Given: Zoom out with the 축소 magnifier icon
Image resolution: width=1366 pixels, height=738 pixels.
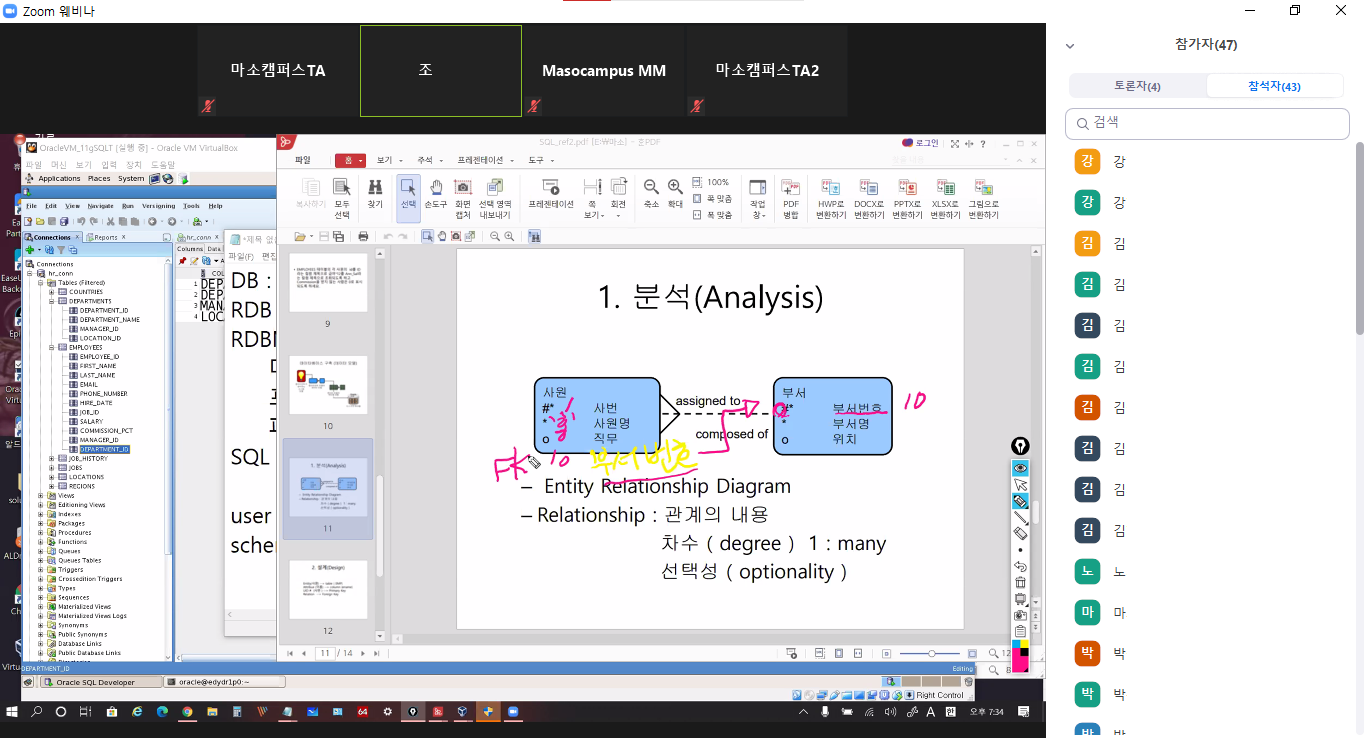Looking at the screenshot, I should pos(651,192).
